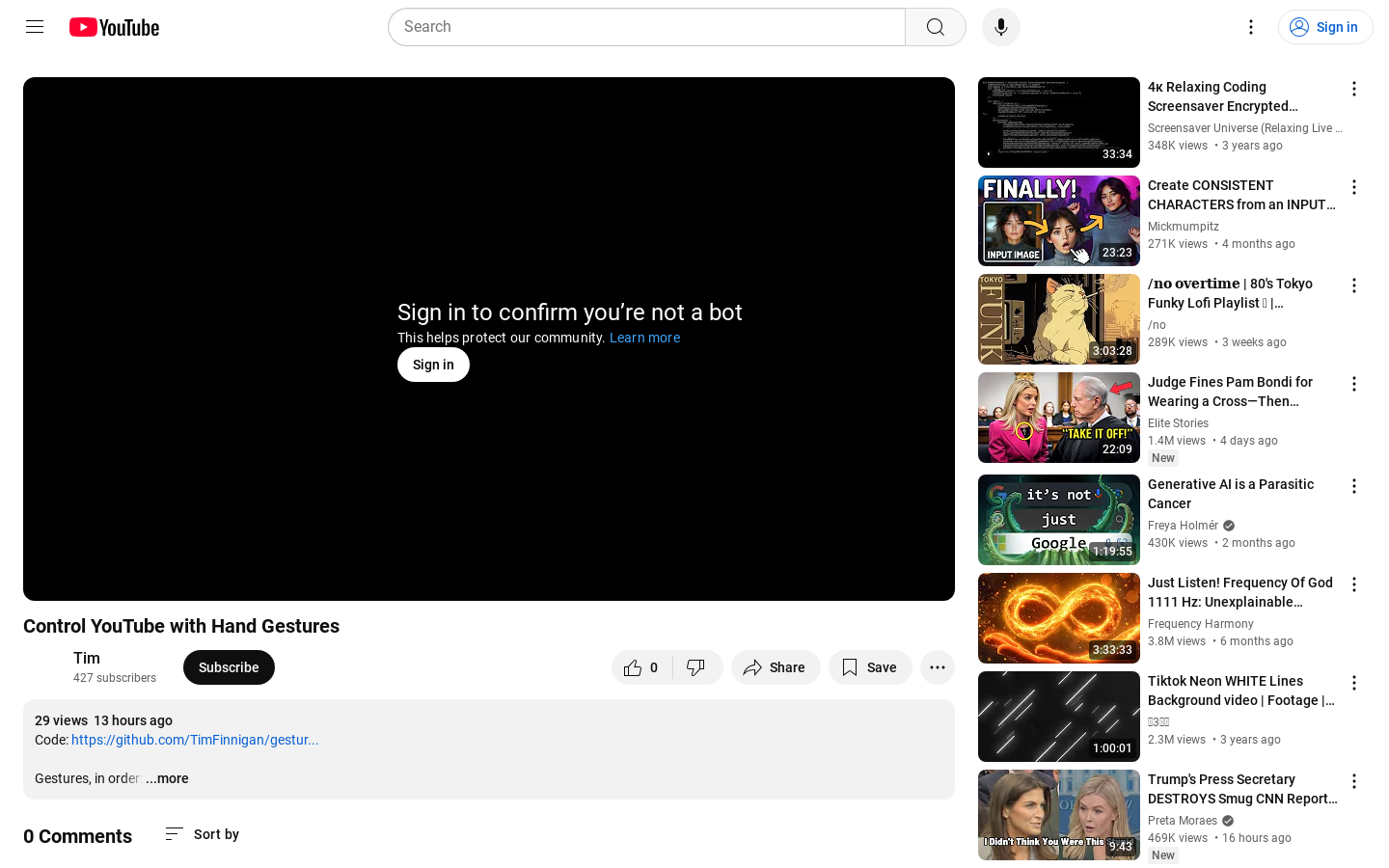Click Learn more link in player
The width and height of the screenshot is (1389, 868).
[644, 338]
